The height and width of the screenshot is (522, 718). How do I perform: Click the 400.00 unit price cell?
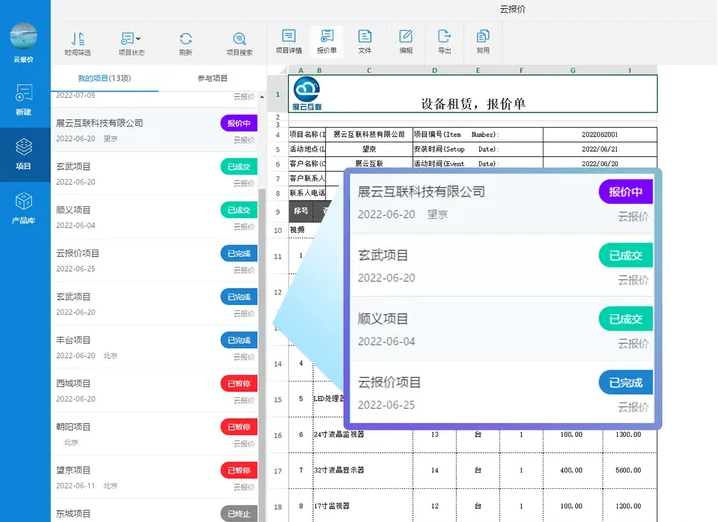click(x=572, y=470)
